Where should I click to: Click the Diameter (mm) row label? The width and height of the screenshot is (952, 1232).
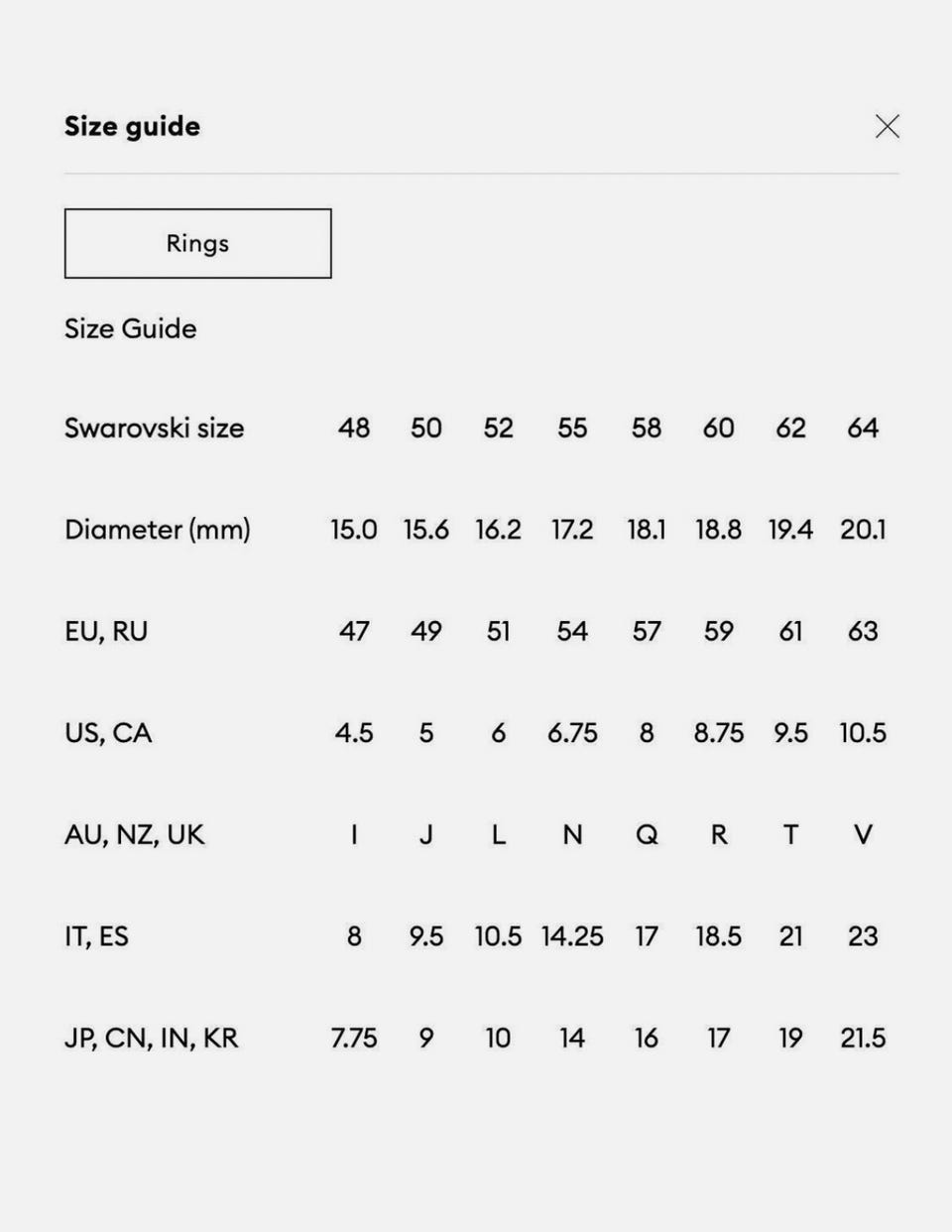[x=157, y=529]
